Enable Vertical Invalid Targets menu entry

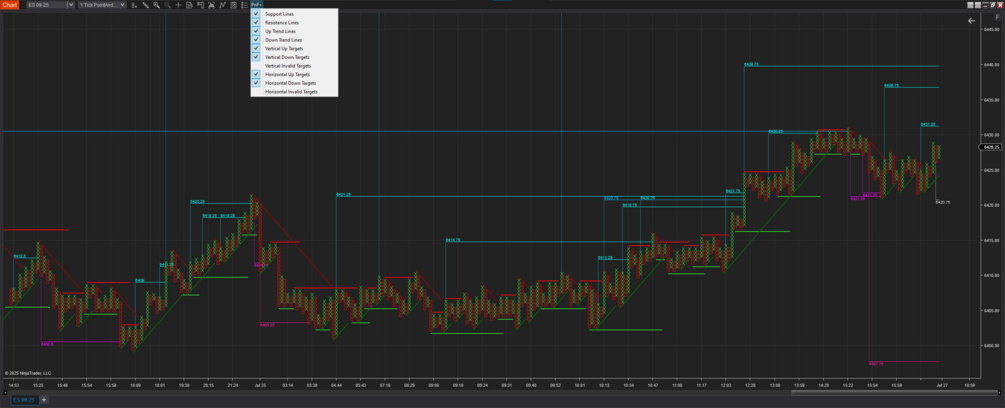click(294, 65)
